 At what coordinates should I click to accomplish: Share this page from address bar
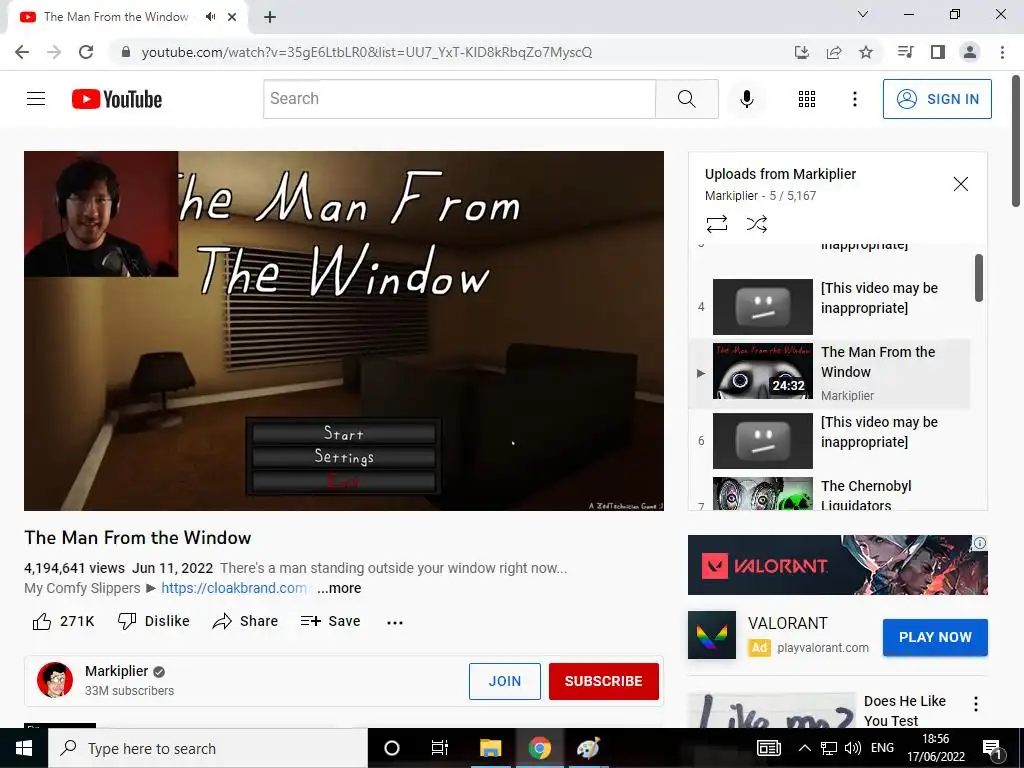[834, 52]
